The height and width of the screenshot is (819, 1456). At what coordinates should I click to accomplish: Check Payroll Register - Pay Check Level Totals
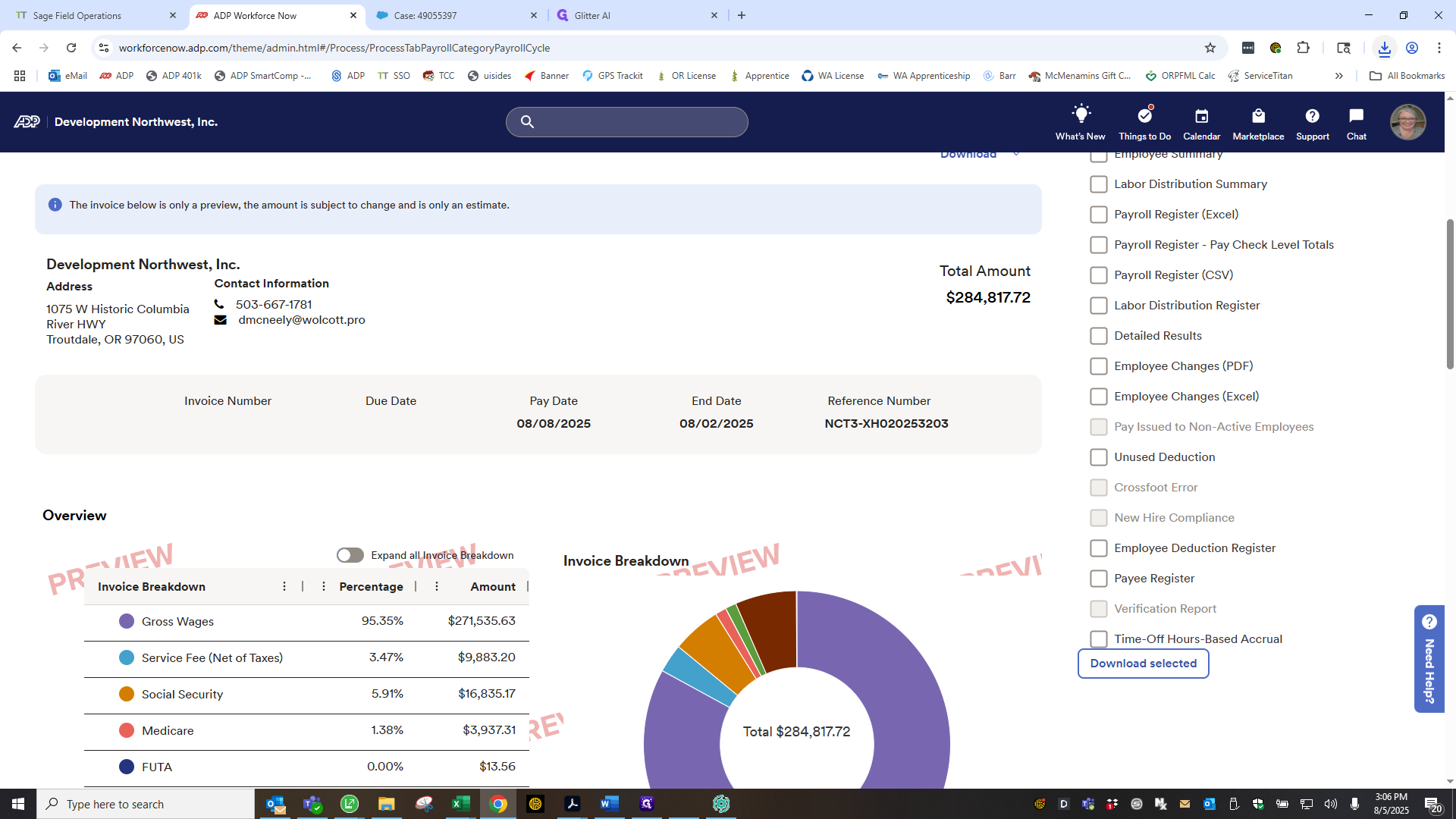(x=1098, y=245)
